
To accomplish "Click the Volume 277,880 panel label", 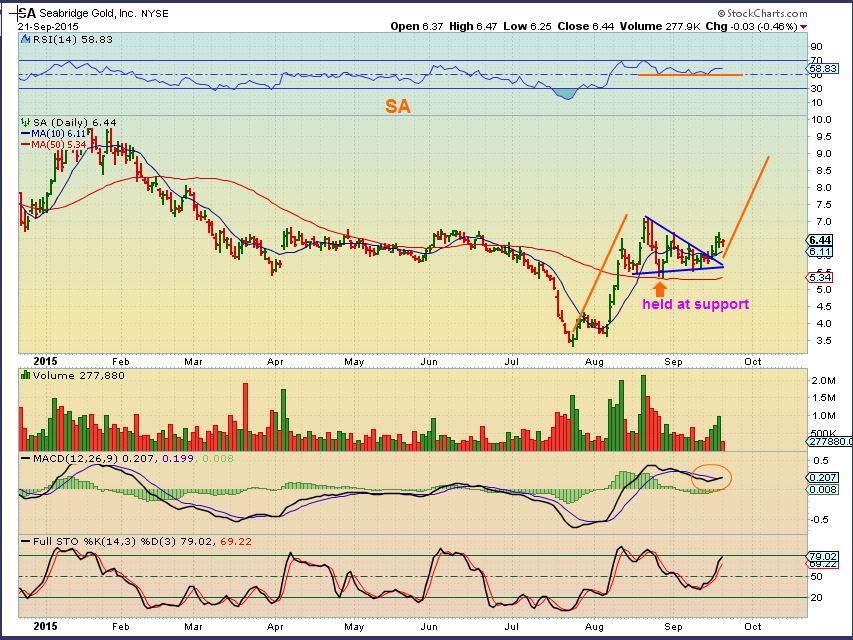I will pos(78,376).
